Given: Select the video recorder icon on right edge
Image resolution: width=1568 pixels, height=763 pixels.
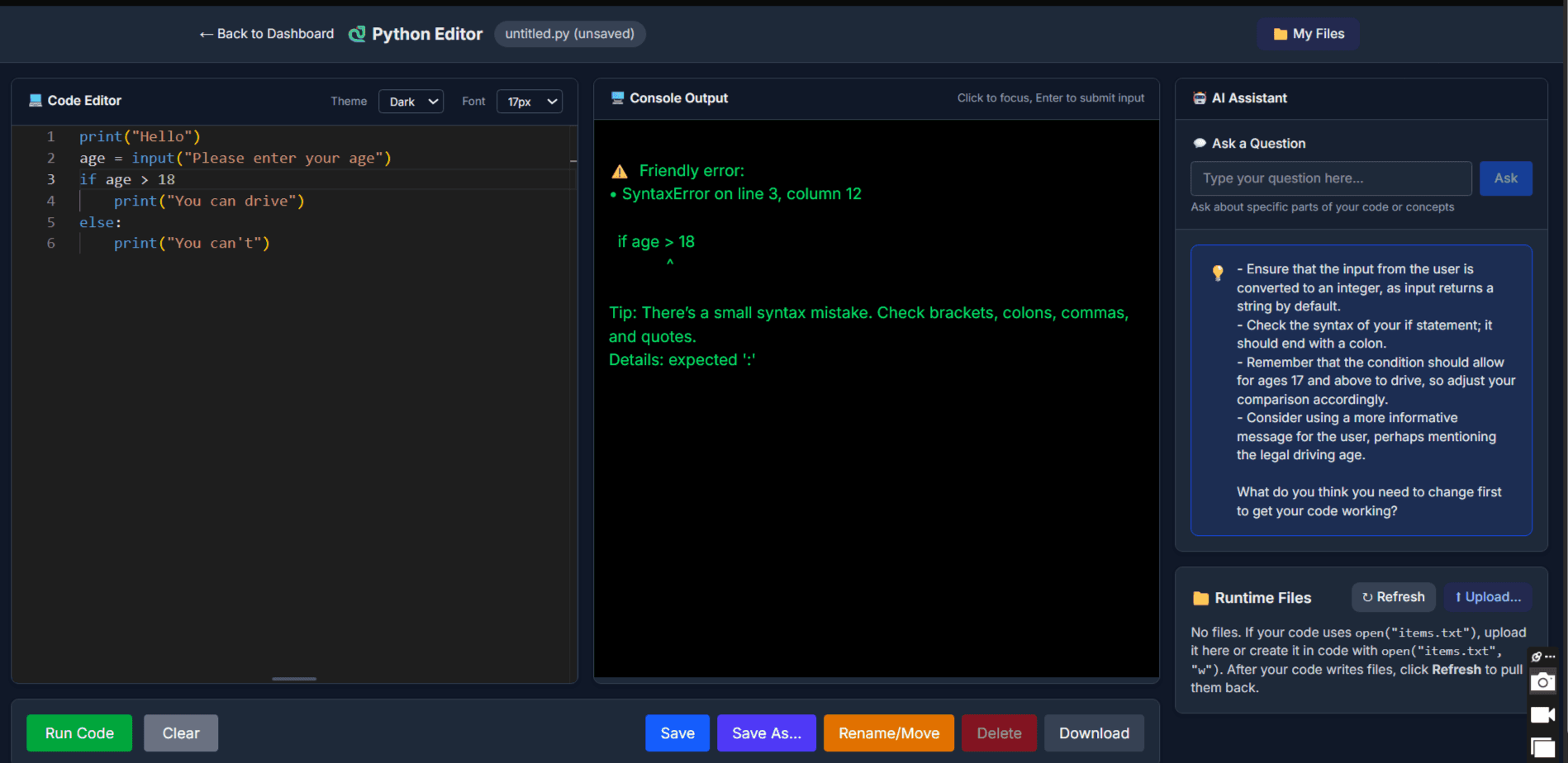Looking at the screenshot, I should [x=1543, y=714].
